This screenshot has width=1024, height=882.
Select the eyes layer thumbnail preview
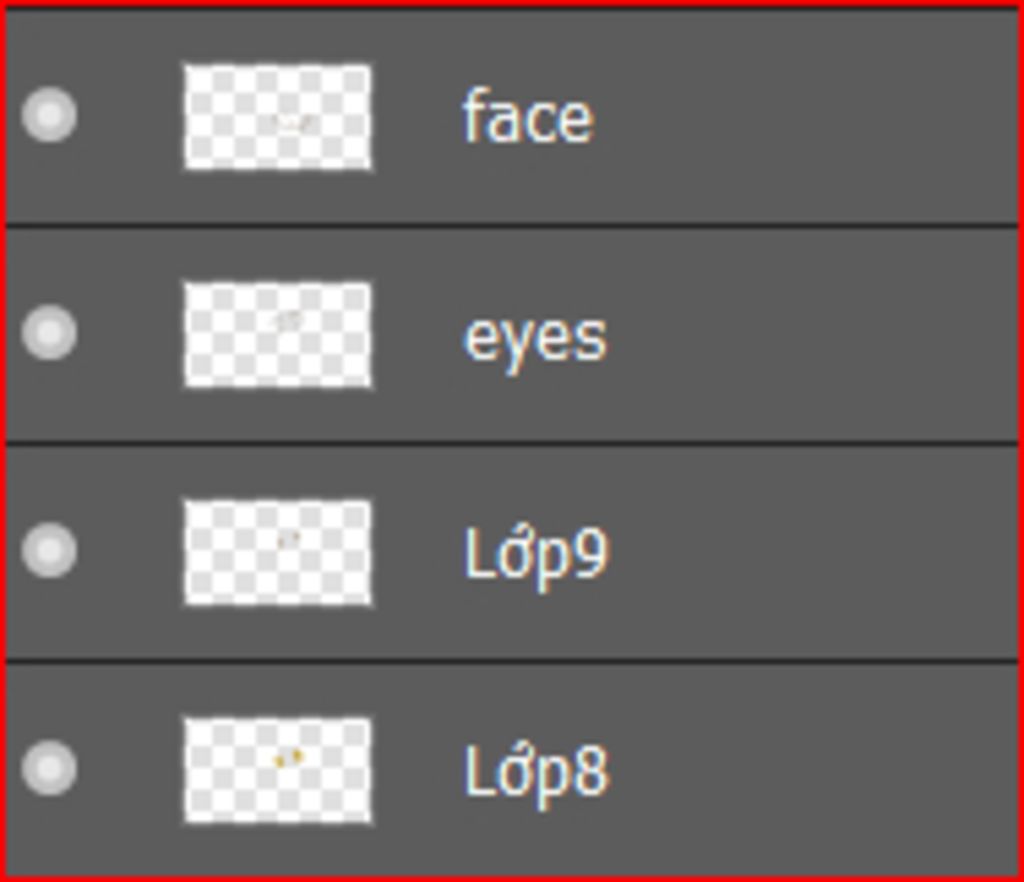coord(278,335)
